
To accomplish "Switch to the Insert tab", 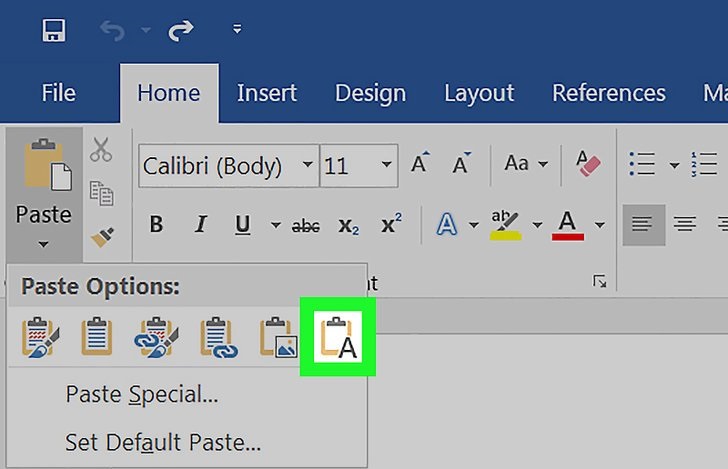I will coord(267,93).
